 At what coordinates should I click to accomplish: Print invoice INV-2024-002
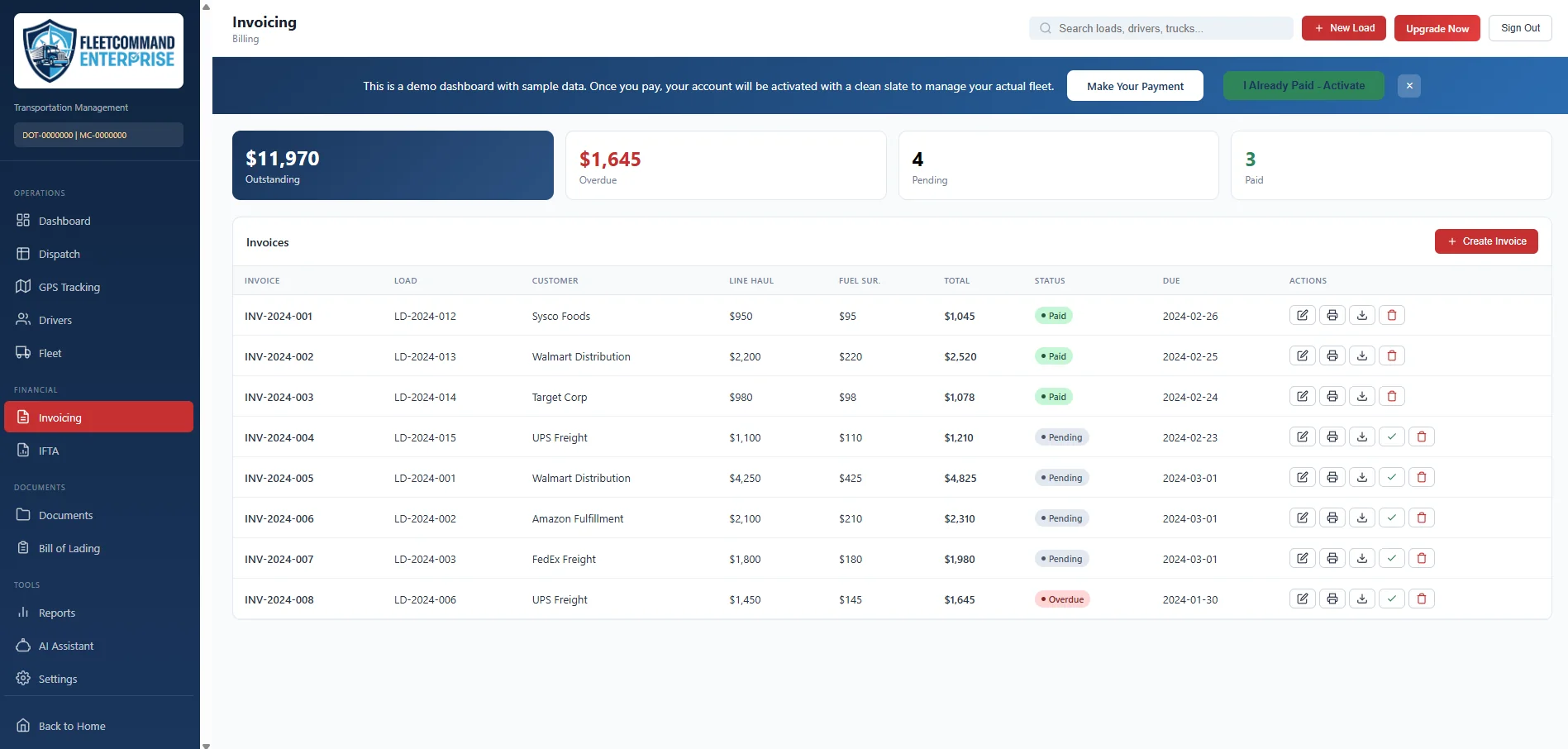1332,355
